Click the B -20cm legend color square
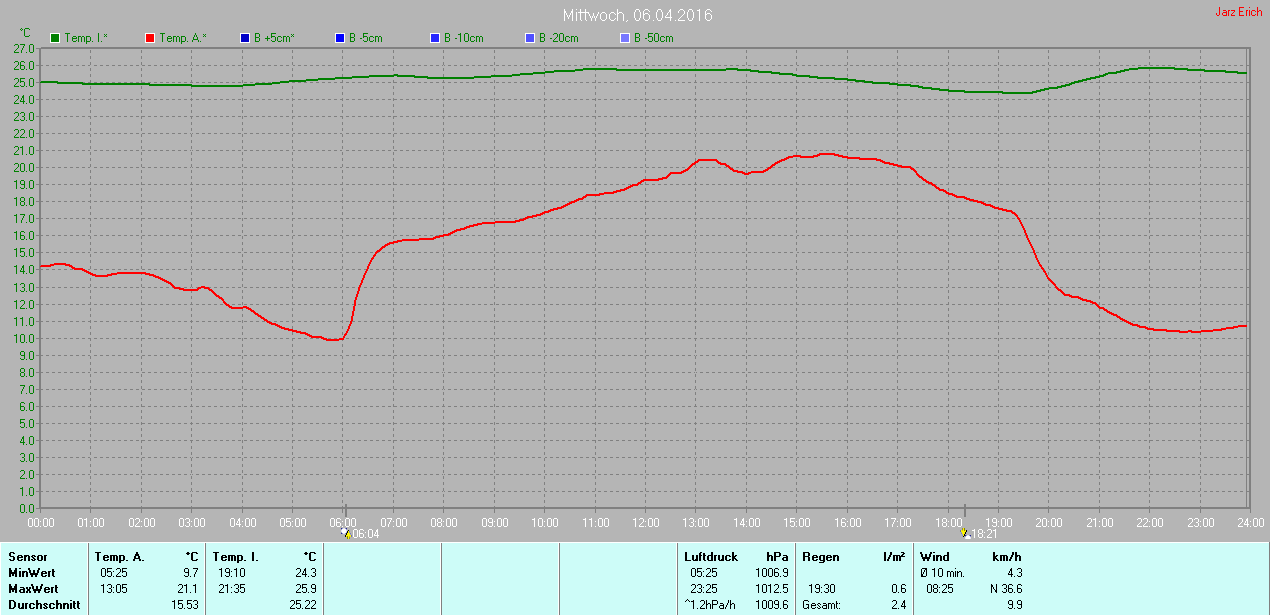The width and height of the screenshot is (1270, 615). pos(530,38)
